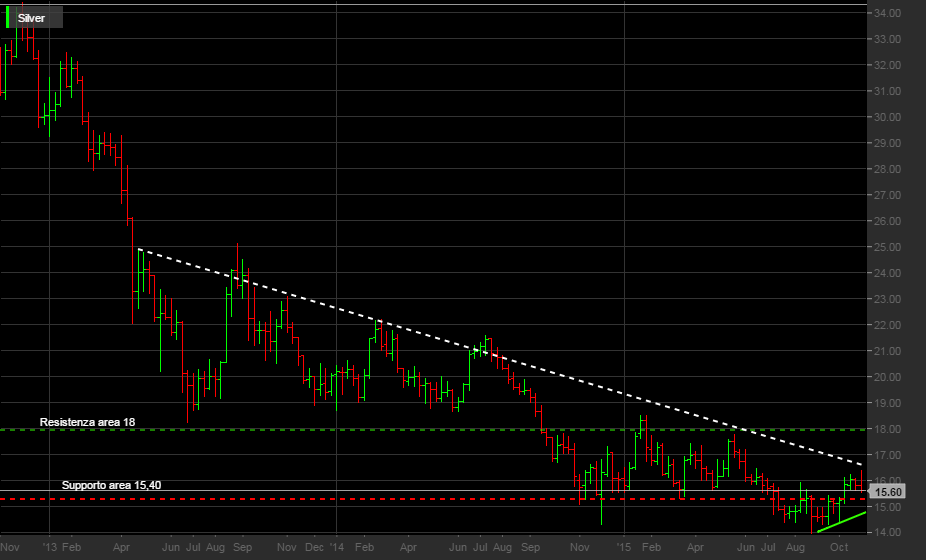Select the 'Resistenza area 18' annotation text
Screen dimensions: 926x560
tap(87, 422)
